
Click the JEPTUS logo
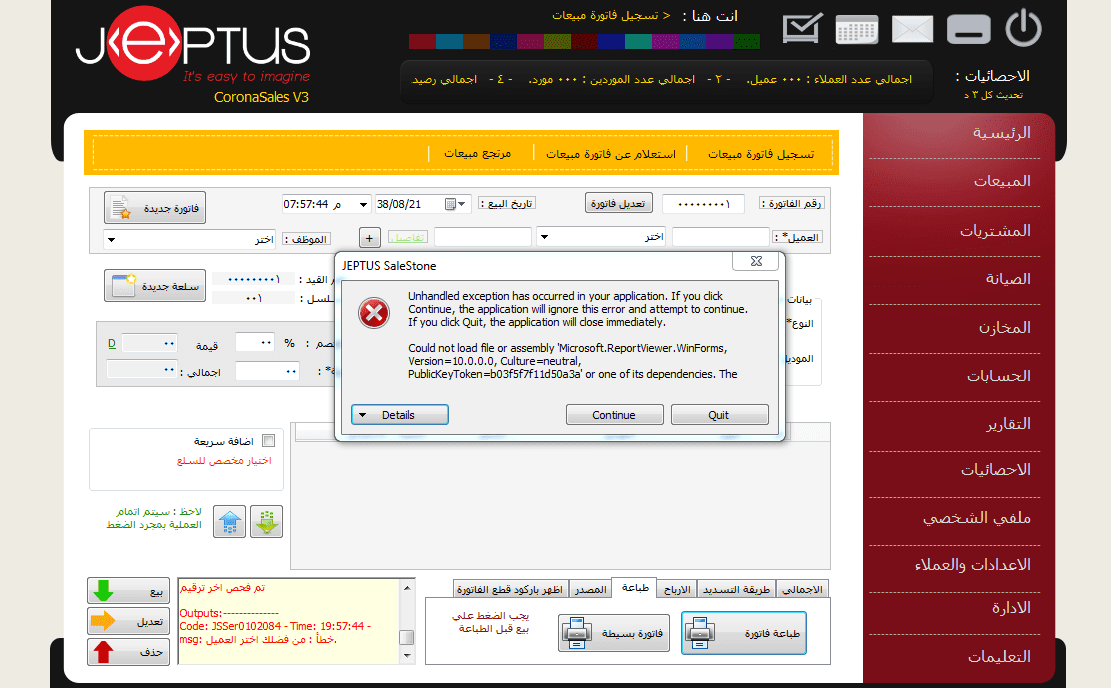pos(193,45)
